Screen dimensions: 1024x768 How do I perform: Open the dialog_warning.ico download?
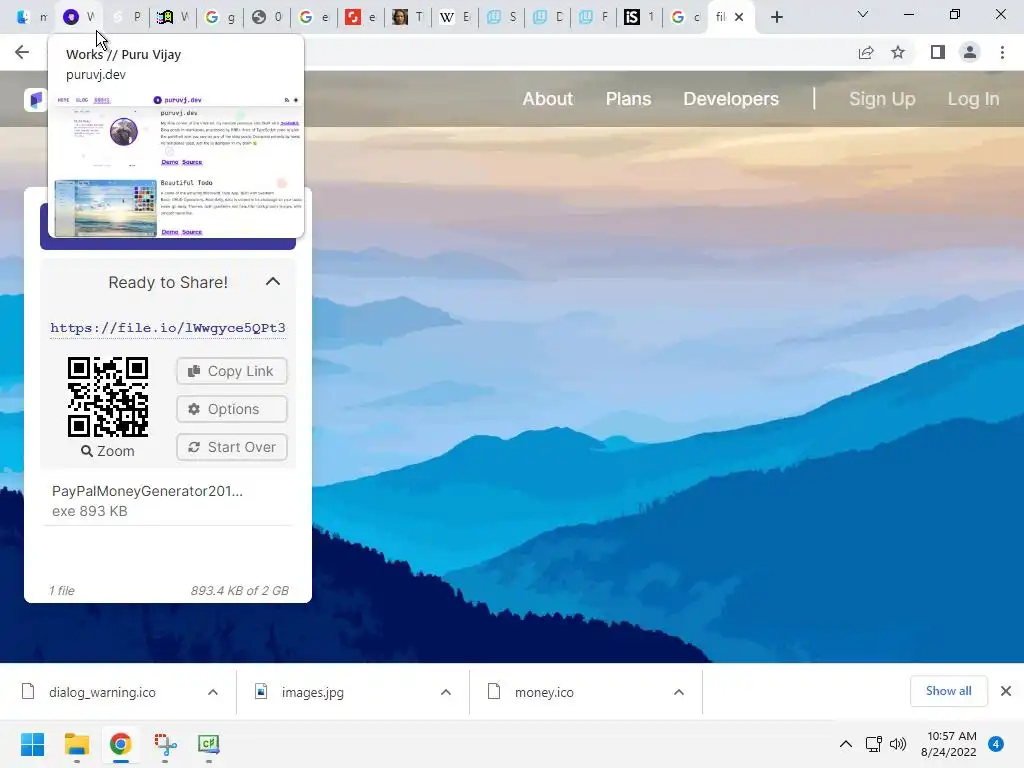[x=103, y=692]
